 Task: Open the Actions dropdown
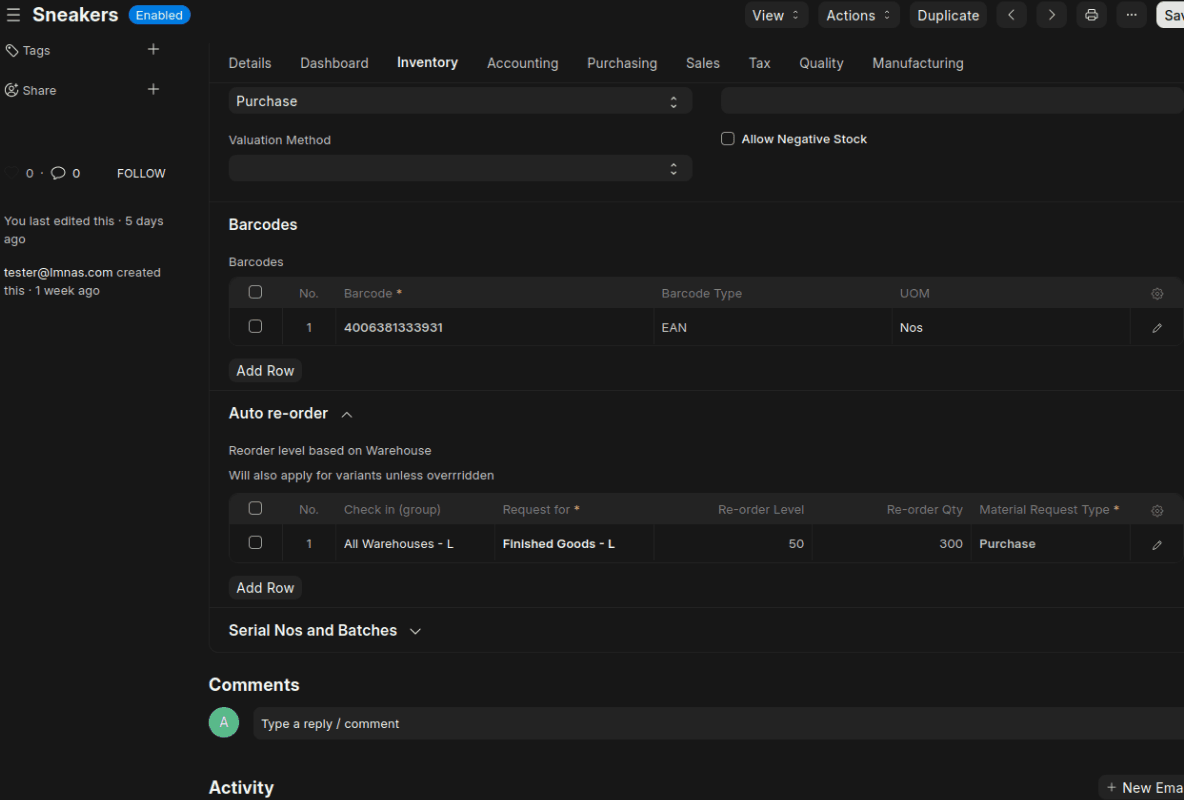coord(858,15)
